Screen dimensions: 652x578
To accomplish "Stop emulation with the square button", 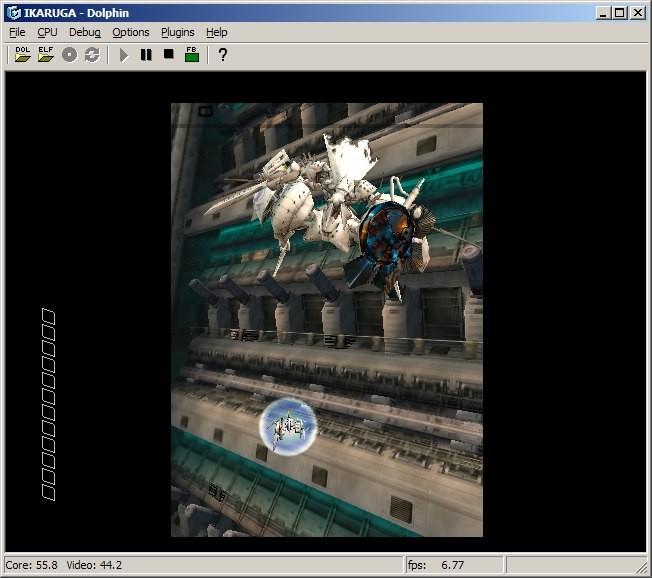I will [168, 54].
